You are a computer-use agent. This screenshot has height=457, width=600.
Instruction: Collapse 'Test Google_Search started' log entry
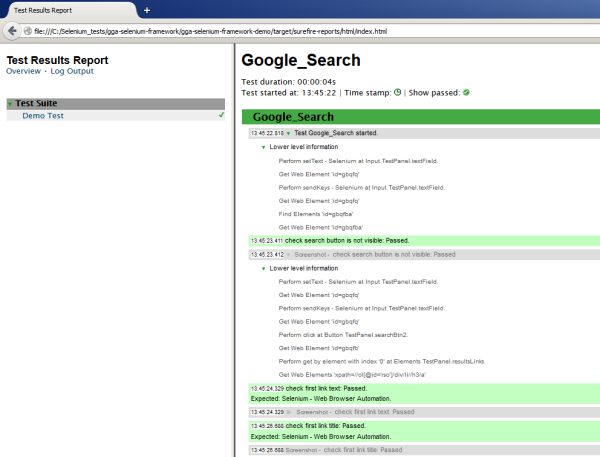(x=288, y=133)
